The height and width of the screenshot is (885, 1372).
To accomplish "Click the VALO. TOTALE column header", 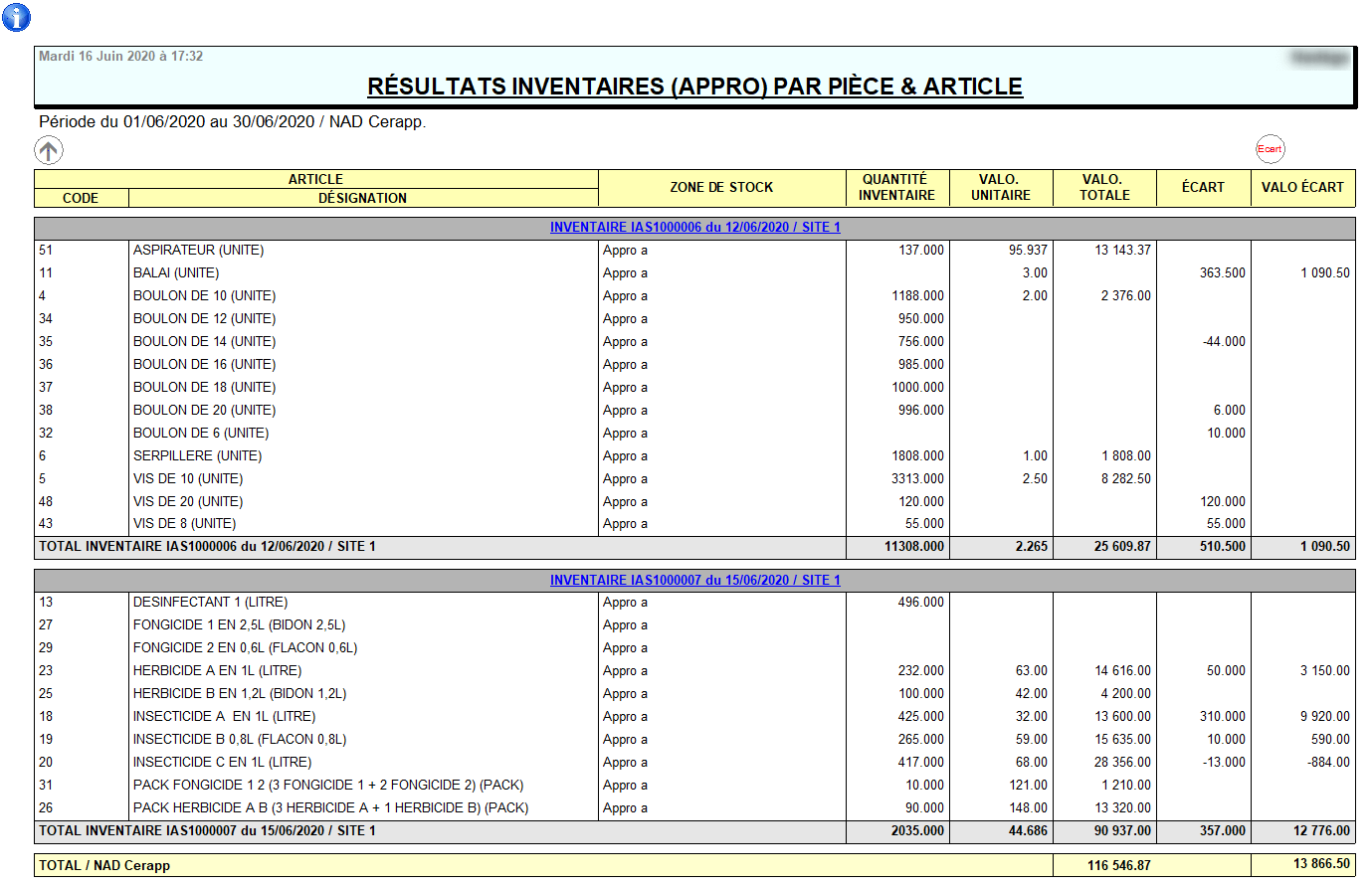I will coord(1103,187).
